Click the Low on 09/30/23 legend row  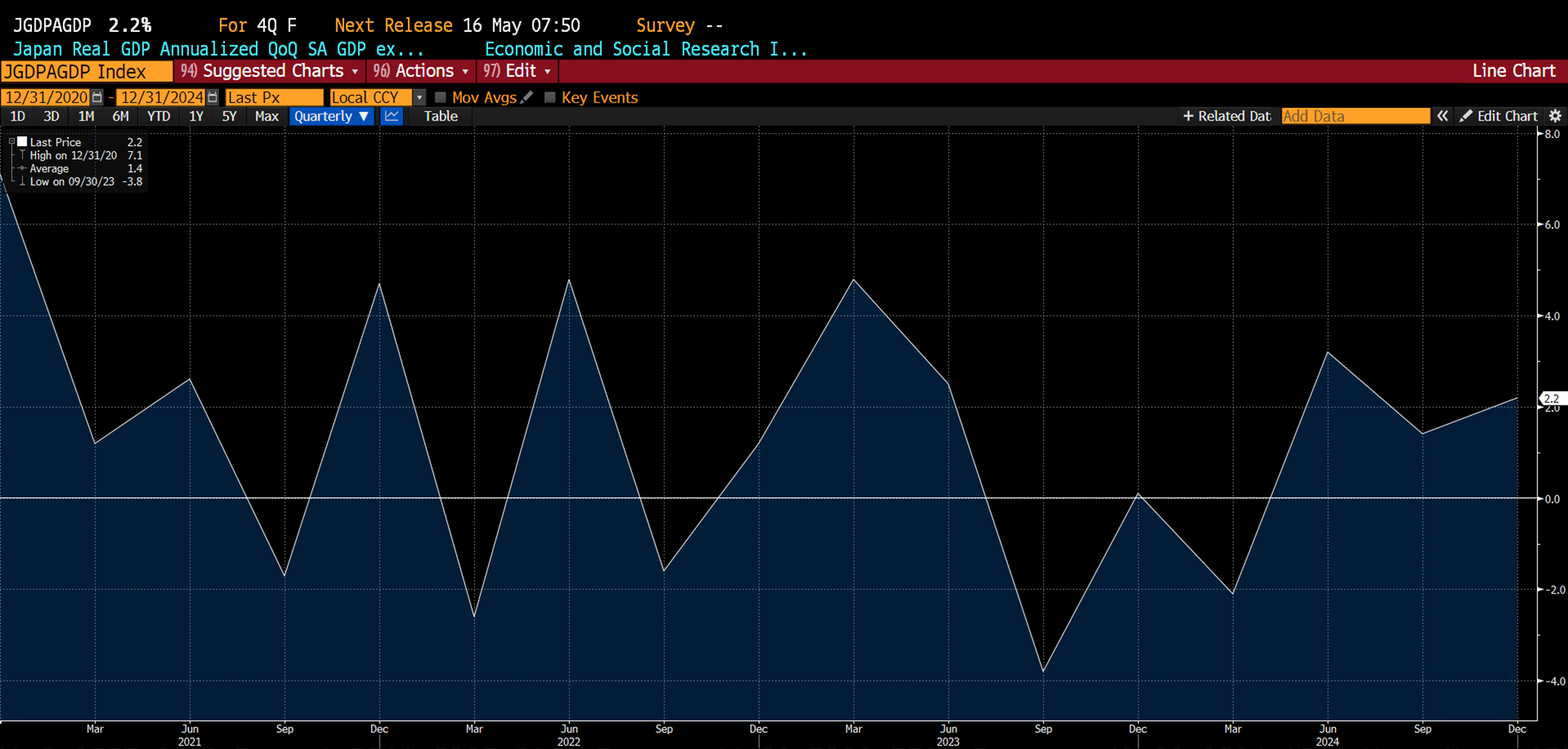tap(85, 181)
